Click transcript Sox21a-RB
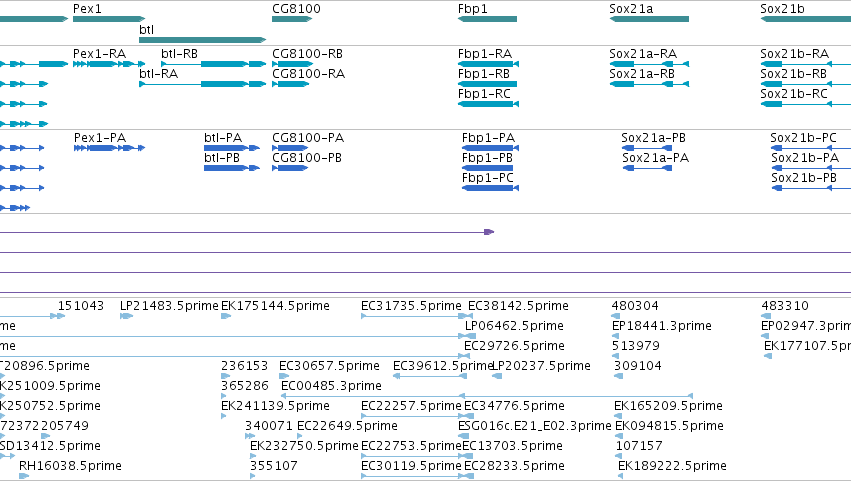The image size is (851, 481). 642,73
